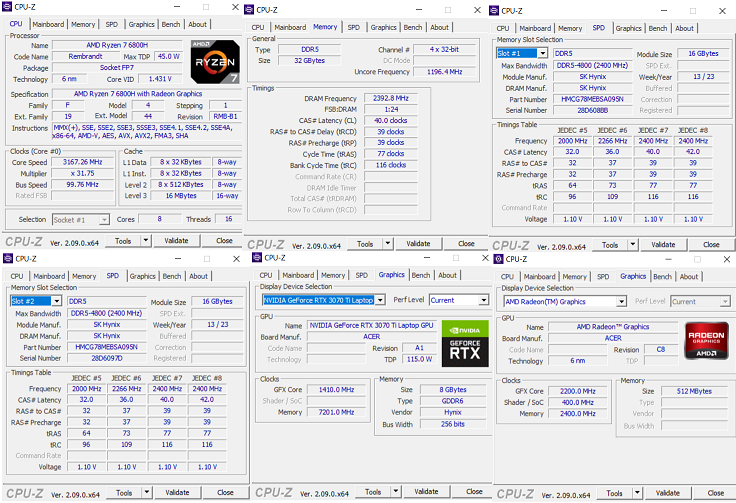Click the CPU-Z title icon in Radeon Graphics window
This screenshot has height=503, width=736.
coord(498,259)
